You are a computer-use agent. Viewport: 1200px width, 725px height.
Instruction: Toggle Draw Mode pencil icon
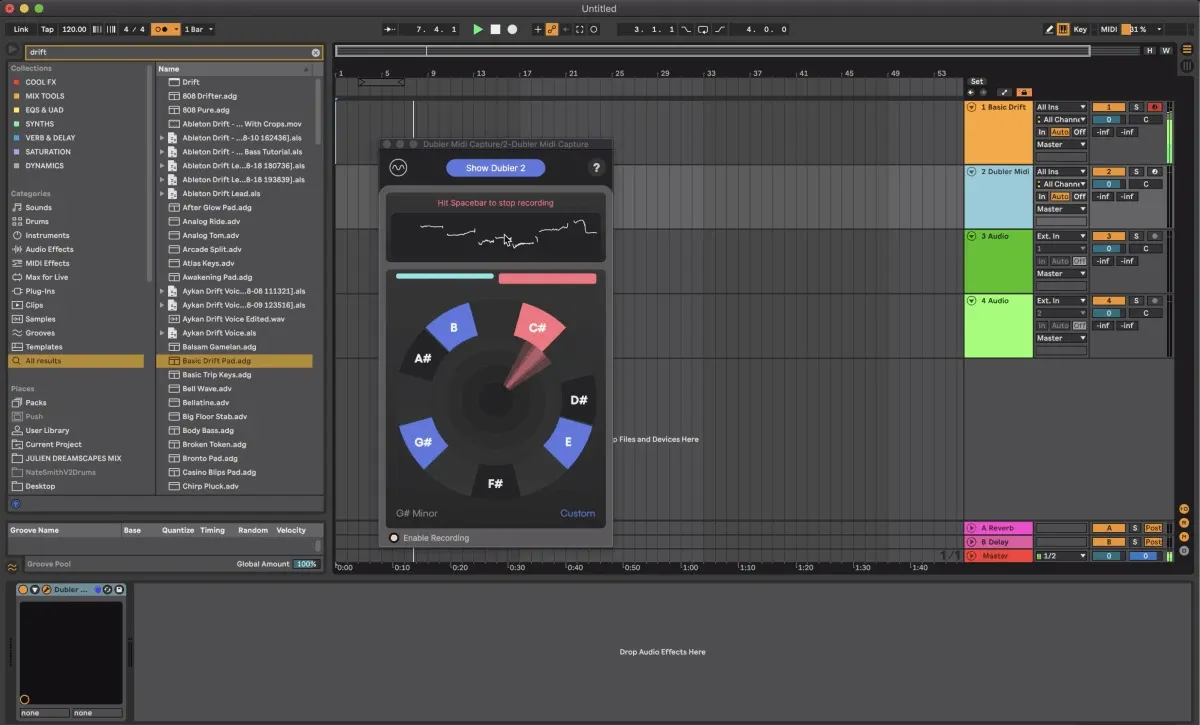coord(1049,29)
